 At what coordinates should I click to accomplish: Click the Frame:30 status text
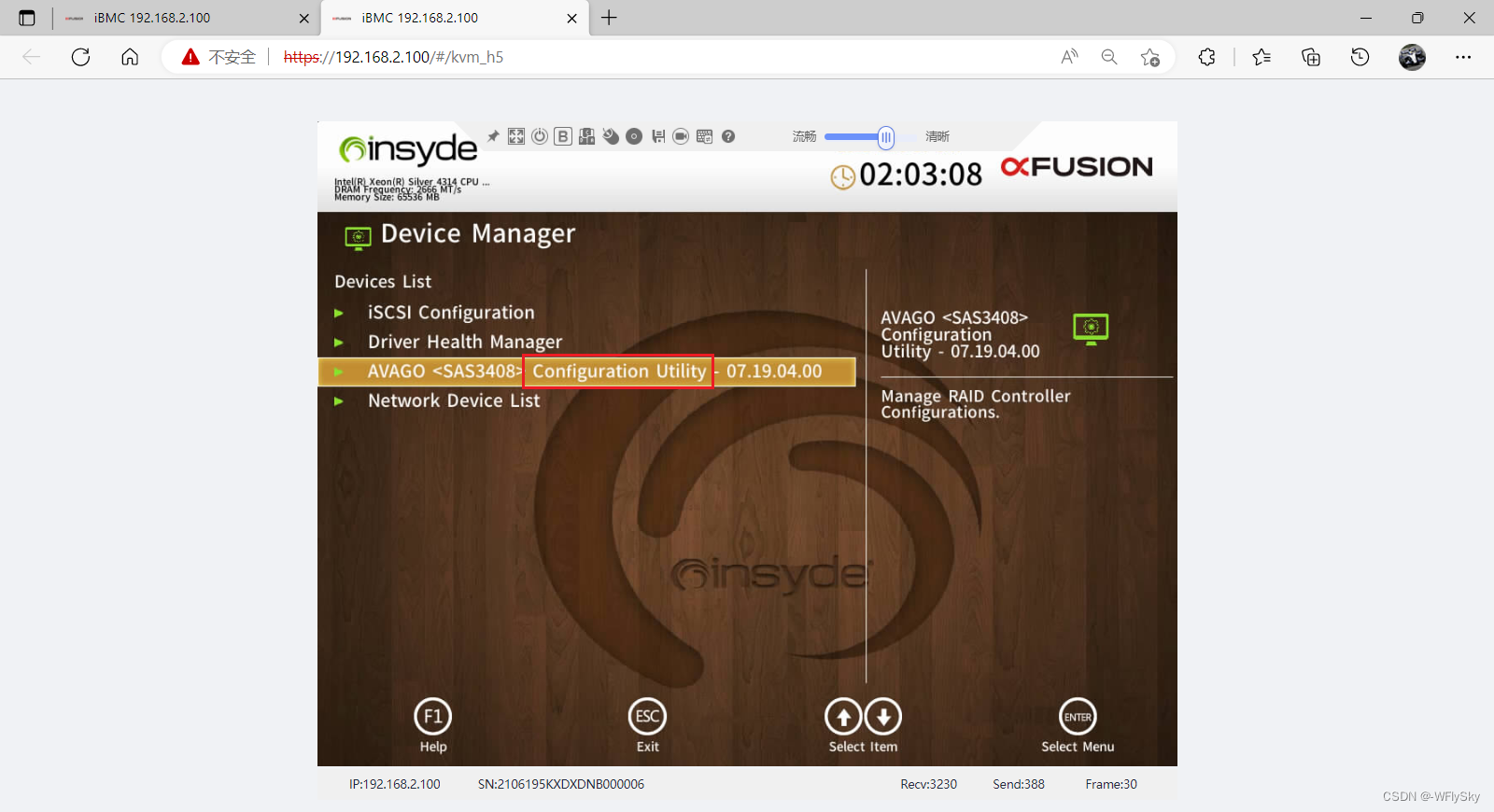(1111, 784)
